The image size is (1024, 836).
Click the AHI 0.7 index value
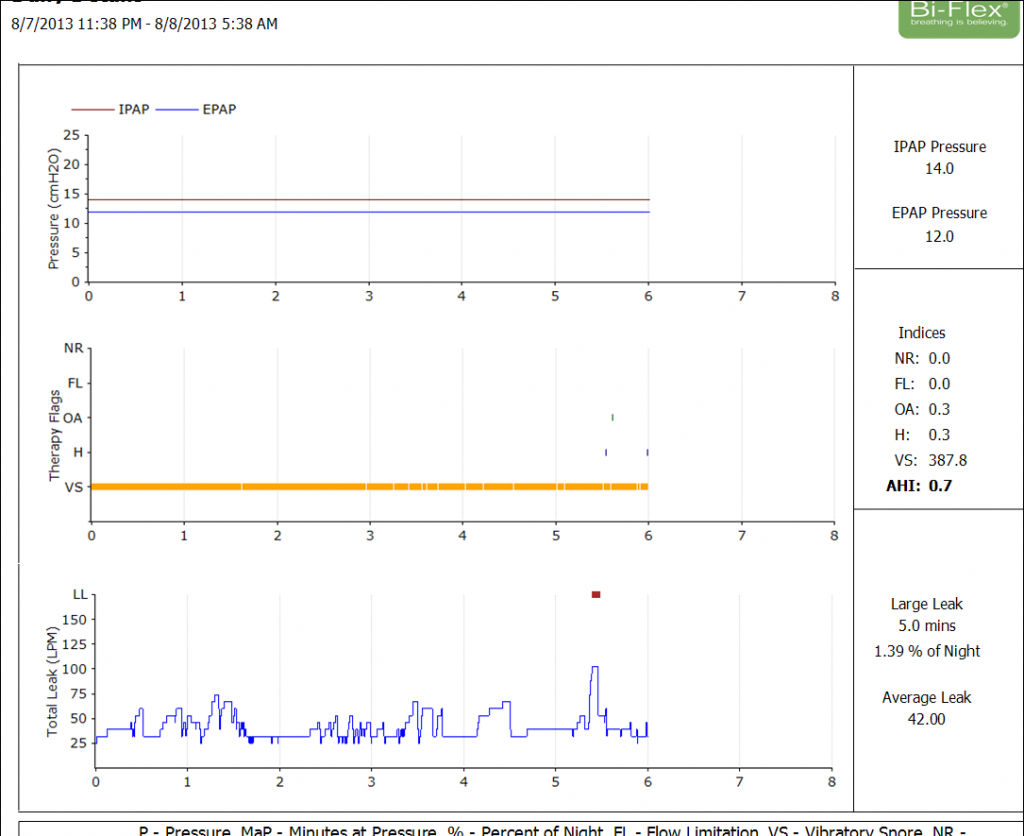click(939, 486)
